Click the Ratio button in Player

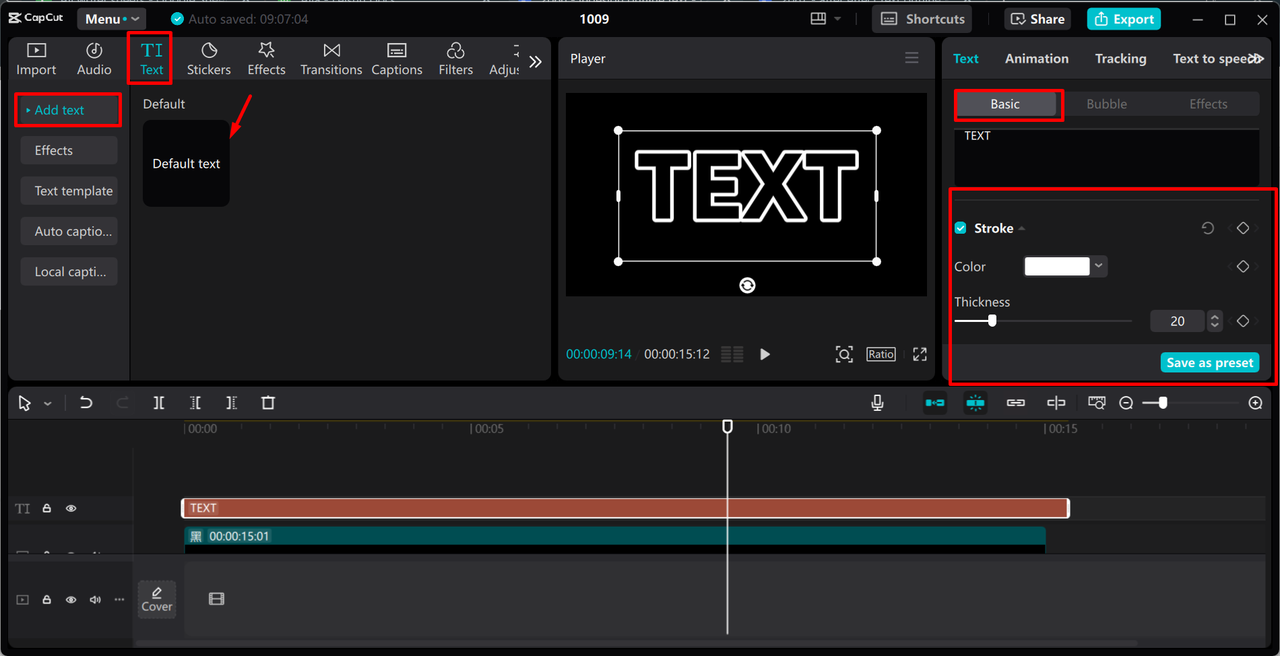pyautogui.click(x=881, y=354)
